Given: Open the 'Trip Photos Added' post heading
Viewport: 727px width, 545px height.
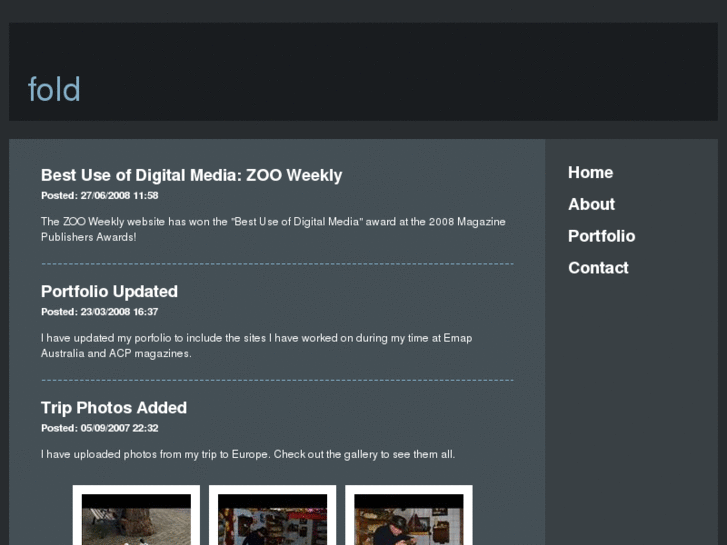Looking at the screenshot, I should (114, 408).
